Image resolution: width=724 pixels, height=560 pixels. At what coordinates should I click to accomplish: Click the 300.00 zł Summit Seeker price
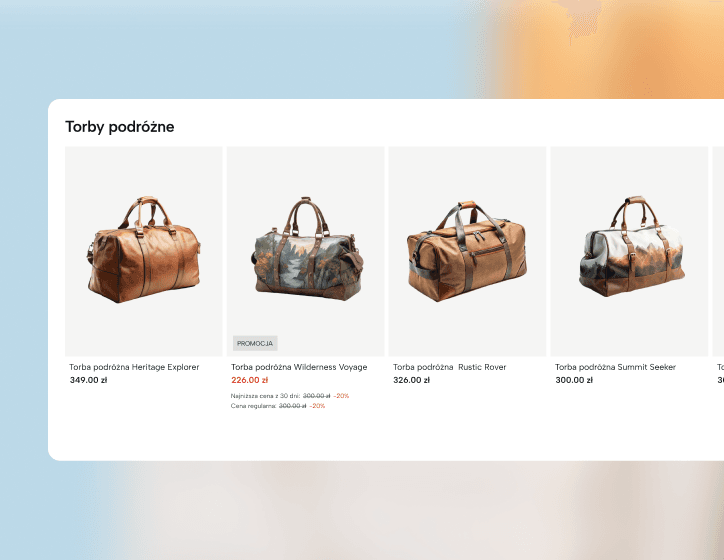pyautogui.click(x=574, y=380)
